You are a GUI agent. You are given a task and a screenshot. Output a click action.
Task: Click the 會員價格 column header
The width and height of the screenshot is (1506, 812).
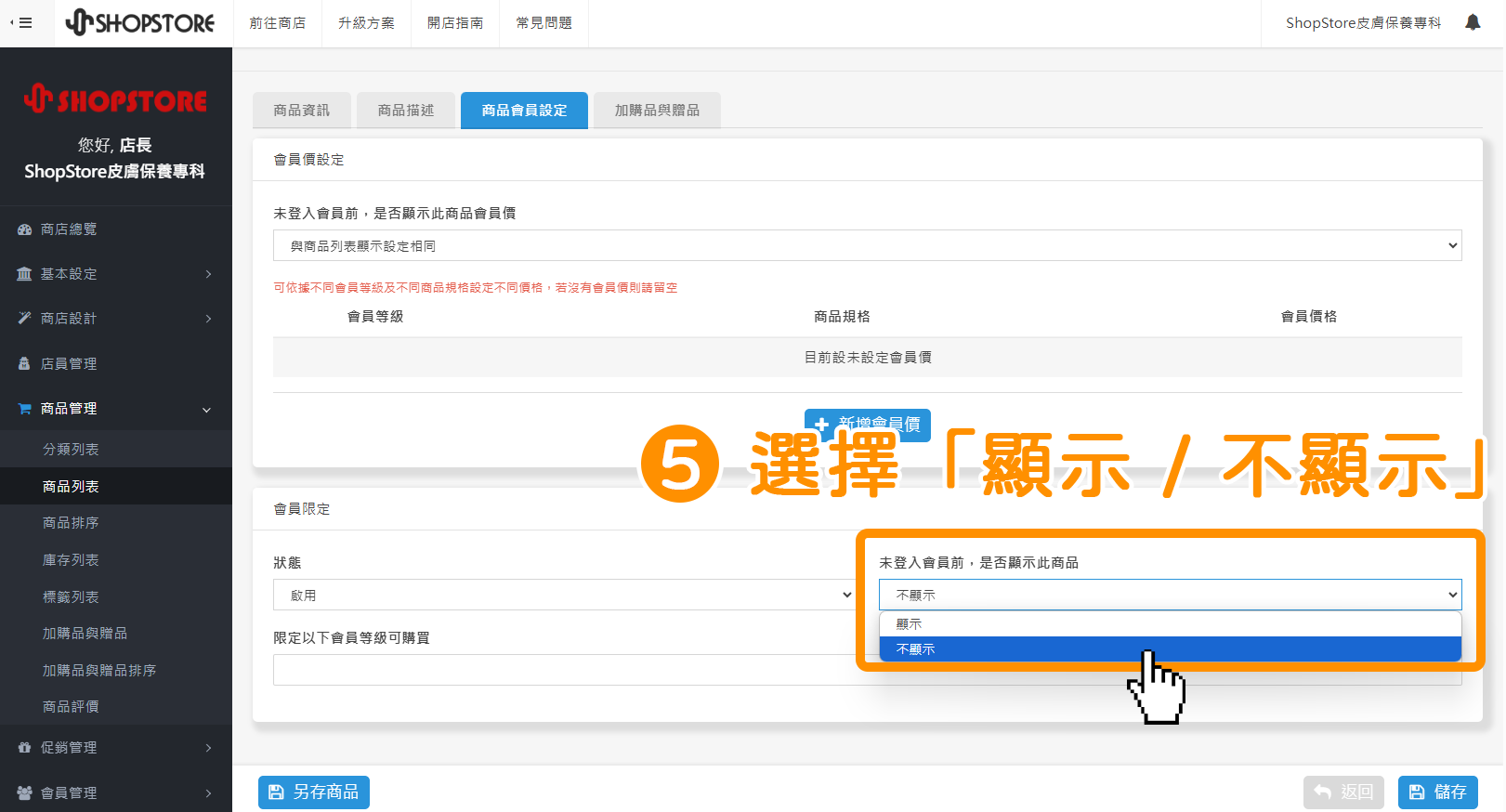pos(1308,317)
